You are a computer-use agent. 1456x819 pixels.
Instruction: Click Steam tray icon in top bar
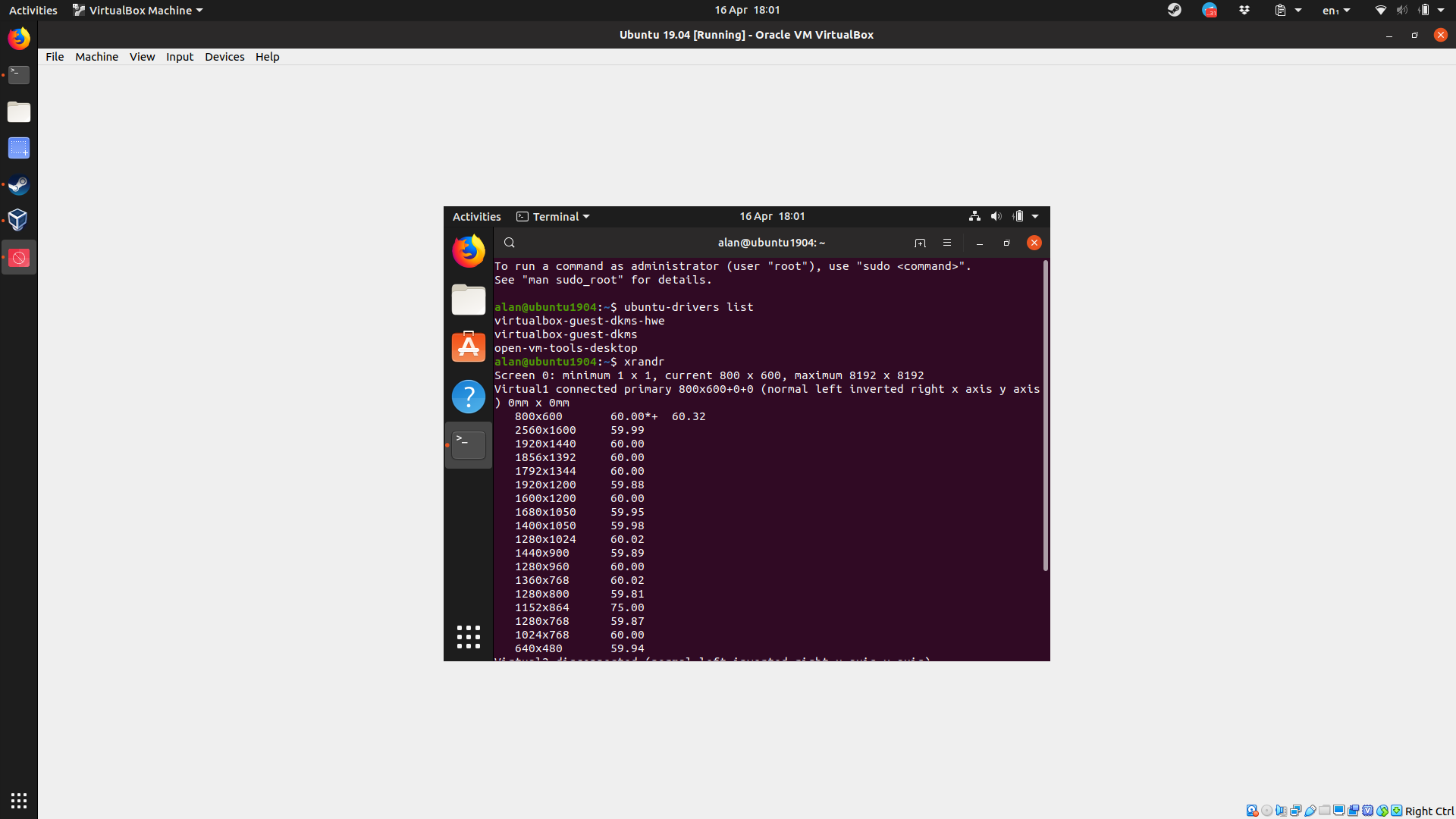tap(1174, 10)
